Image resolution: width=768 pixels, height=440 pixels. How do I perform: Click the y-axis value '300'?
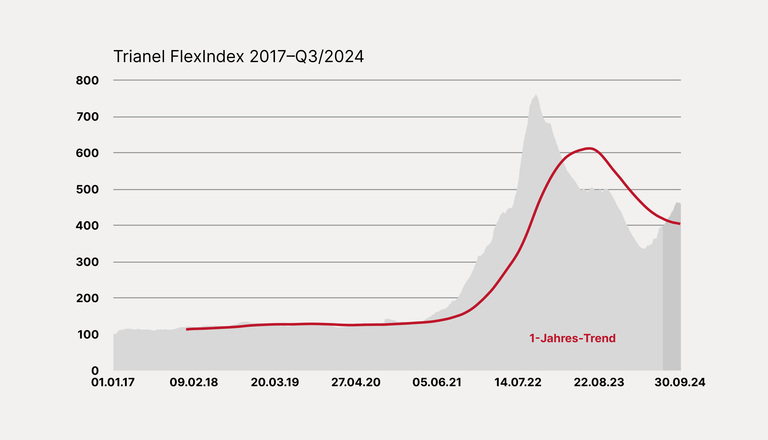click(x=87, y=262)
